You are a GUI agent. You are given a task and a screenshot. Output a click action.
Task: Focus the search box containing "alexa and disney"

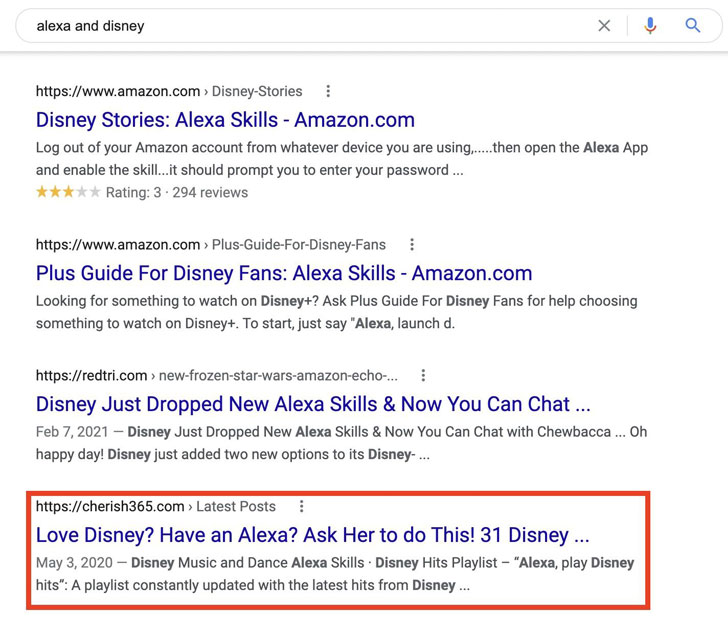(x=300, y=26)
